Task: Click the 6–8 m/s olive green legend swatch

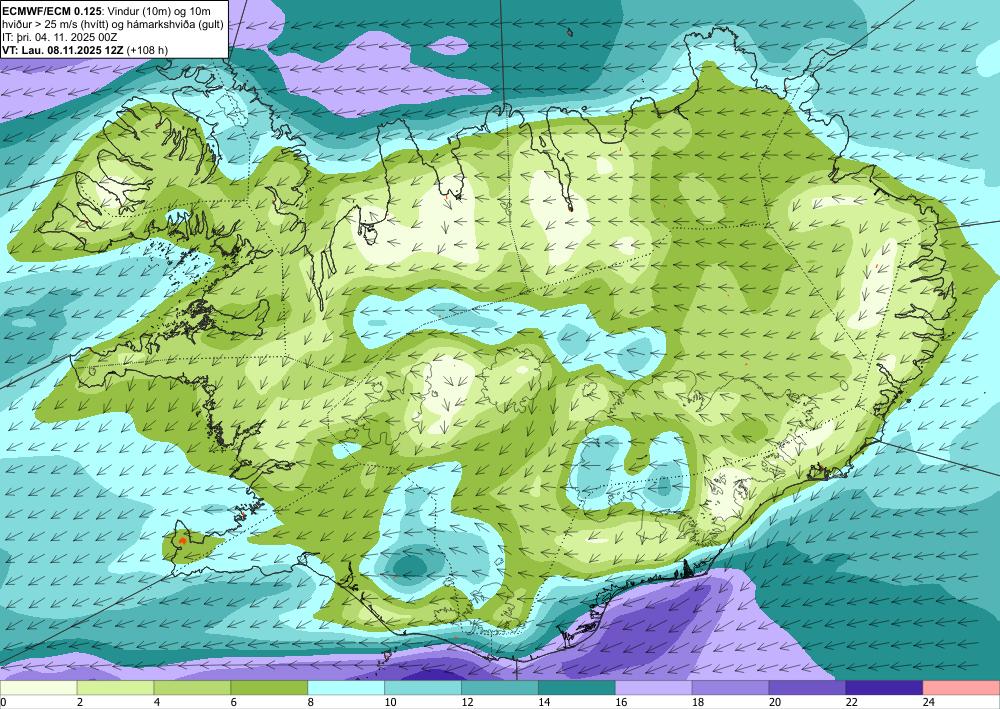Action: [269, 688]
